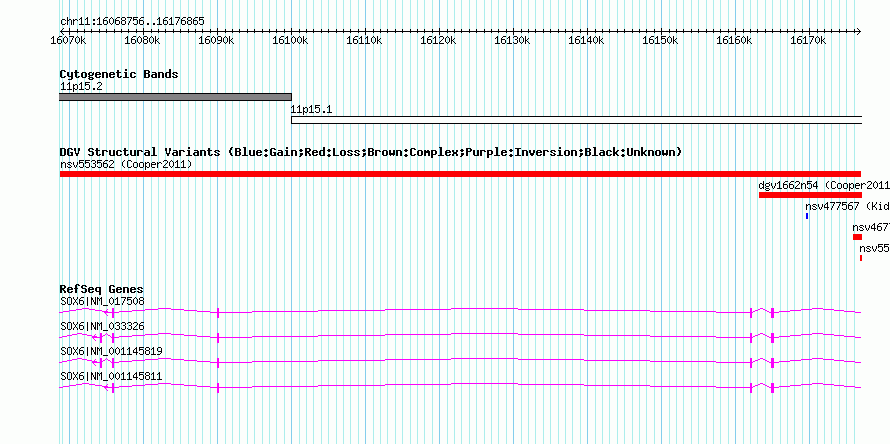The width and height of the screenshot is (890, 444).
Task: Click the 16110k ruler tick label
Action: point(364,41)
